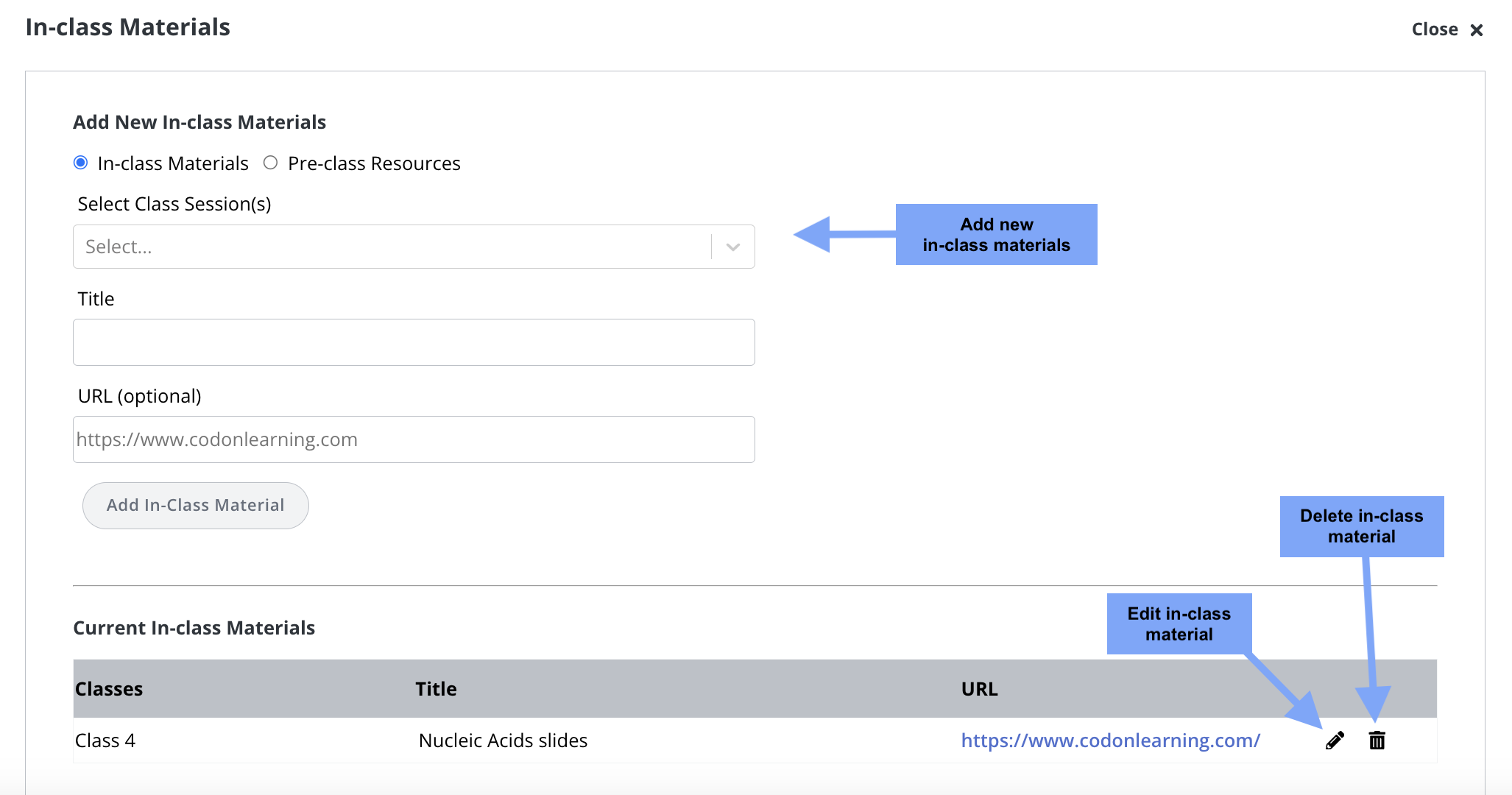Screen dimensions: 1512x795
Task: Click the trash delete icon for Nucleic Acids slides
Action: [x=1377, y=740]
